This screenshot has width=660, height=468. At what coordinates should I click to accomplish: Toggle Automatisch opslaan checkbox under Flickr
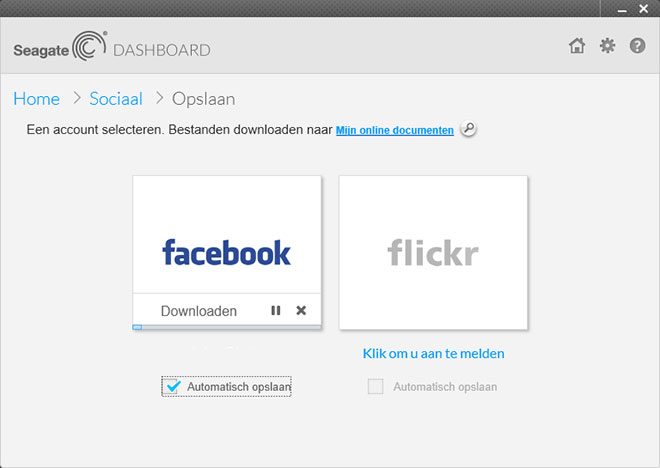pyautogui.click(x=376, y=387)
